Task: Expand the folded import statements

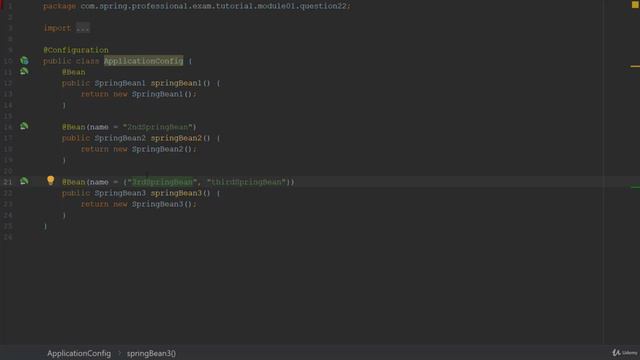Action: (x=82, y=28)
